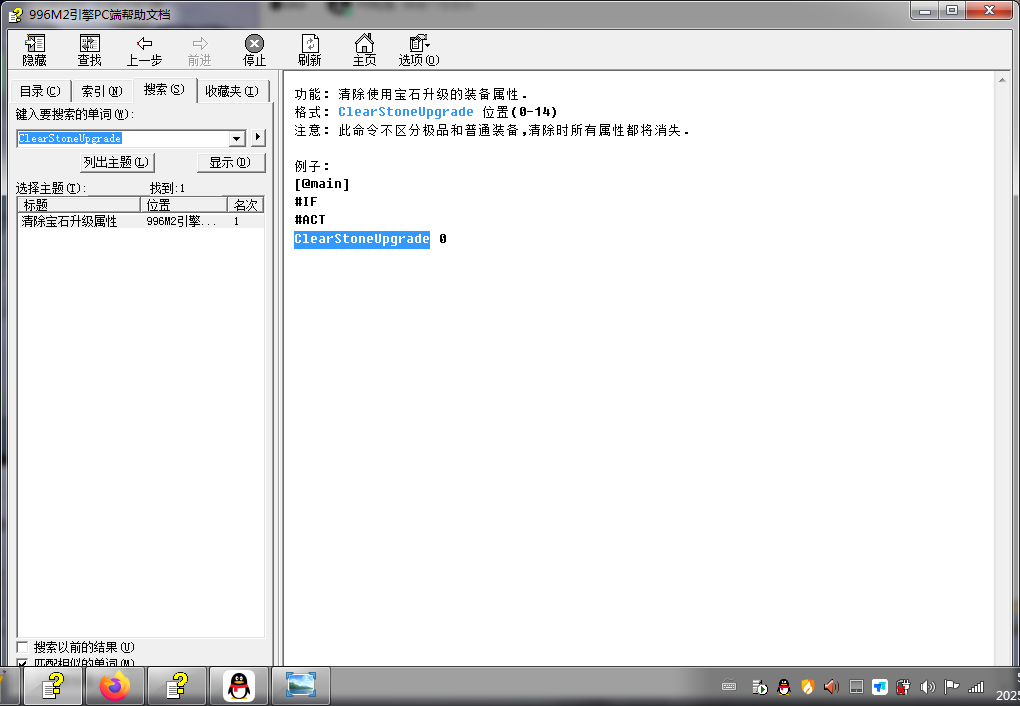Click the 隐藏 (Hide) toolbar icon
Image resolution: width=1020 pixels, height=706 pixels.
click(35, 49)
